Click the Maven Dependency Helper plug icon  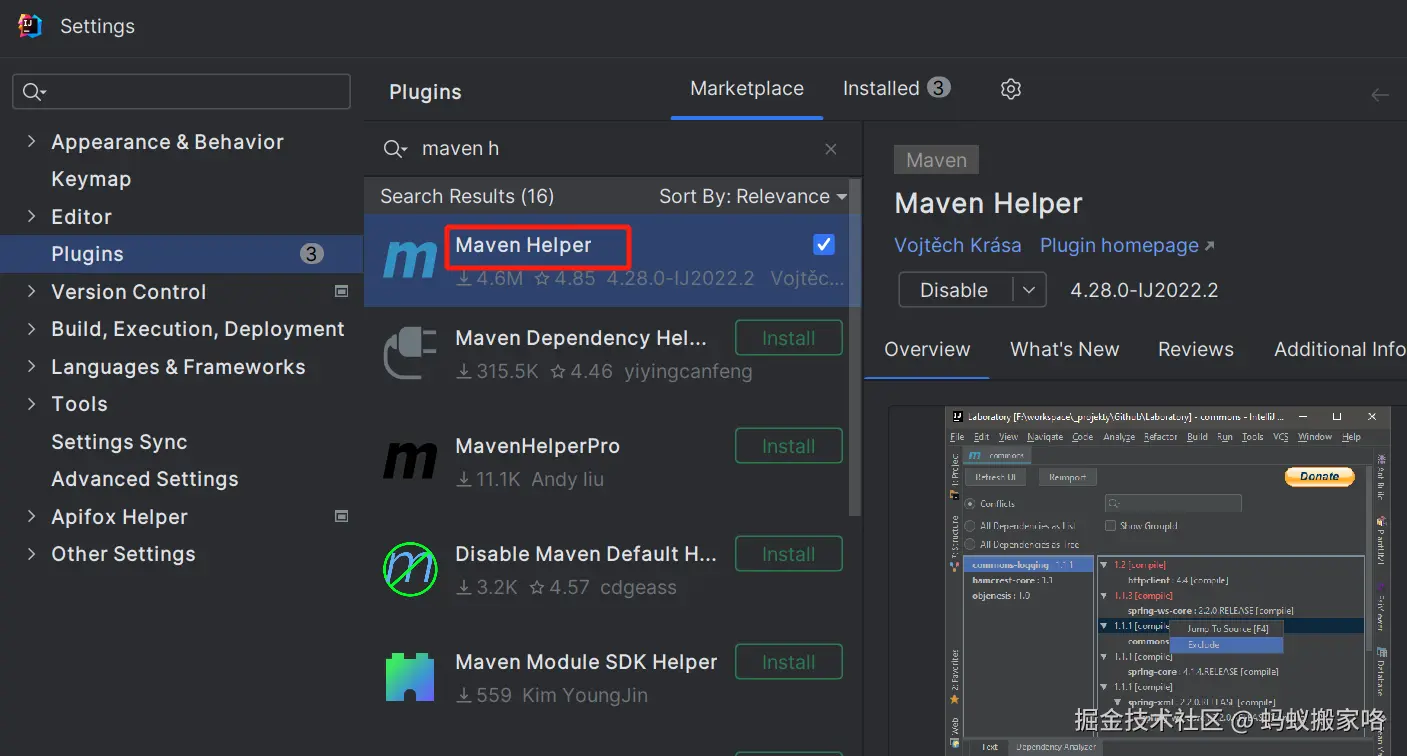410,354
